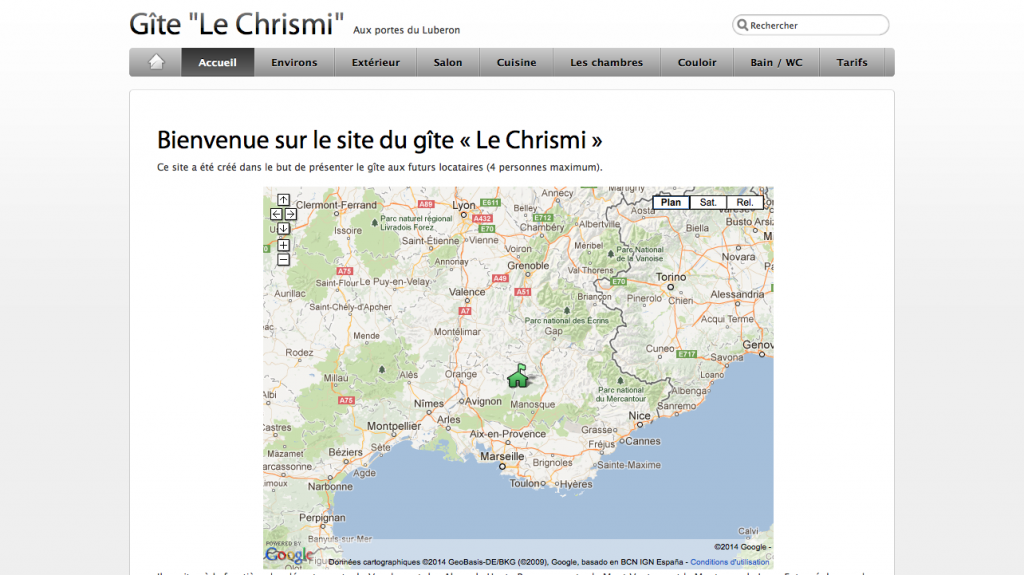Click the Google logo on the map
Viewport: 1024px width, 575px height.
[288, 554]
